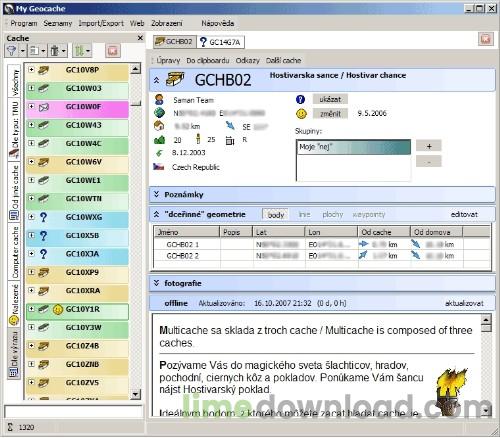Click the search input field below cache list
This screenshot has width=500, height=438.
coord(74,411)
